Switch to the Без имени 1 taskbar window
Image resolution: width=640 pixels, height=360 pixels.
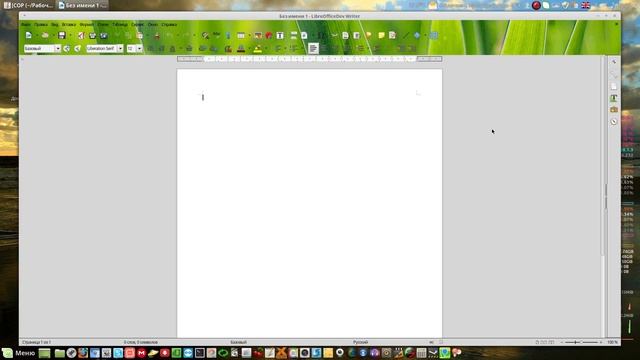pyautogui.click(x=83, y=5)
